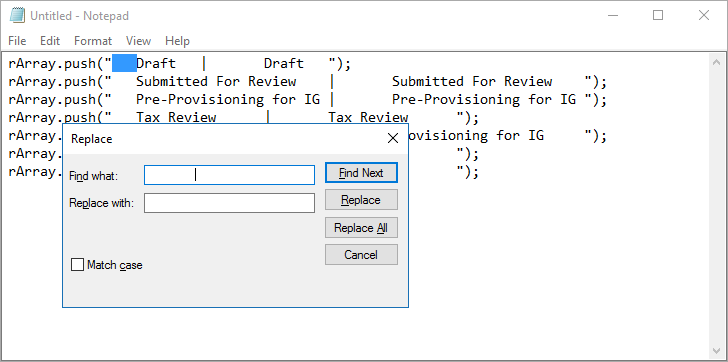Image resolution: width=728 pixels, height=362 pixels.
Task: Click the 'Replace' dialog title text
Action: (x=91, y=139)
